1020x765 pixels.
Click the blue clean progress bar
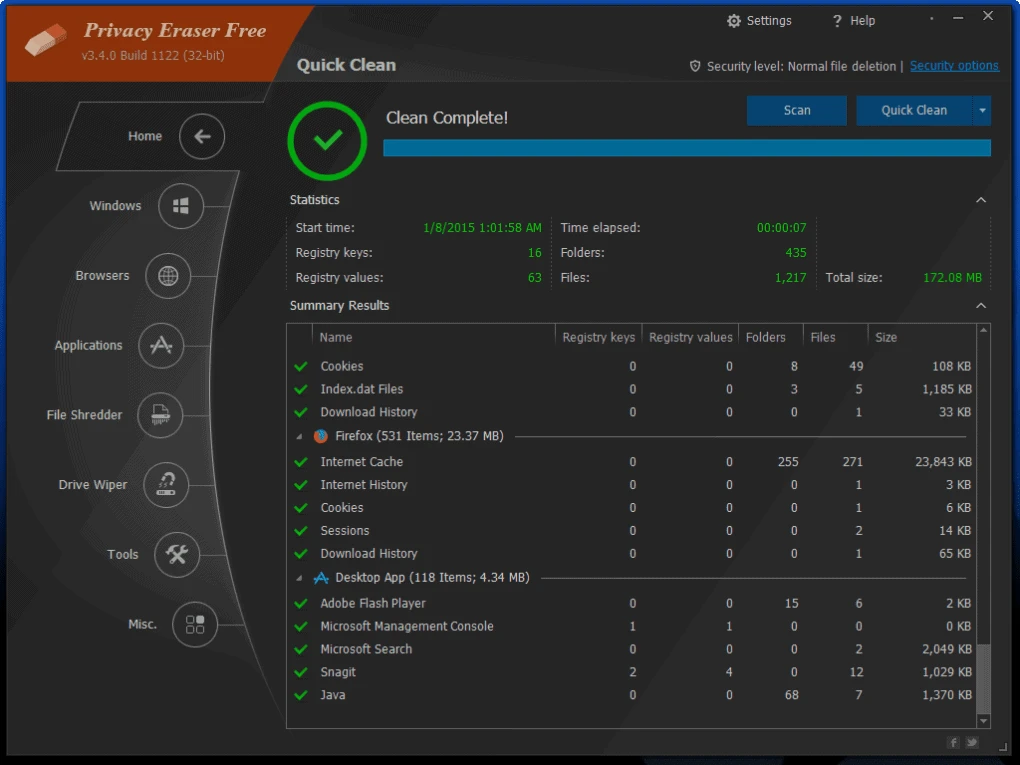coord(687,148)
